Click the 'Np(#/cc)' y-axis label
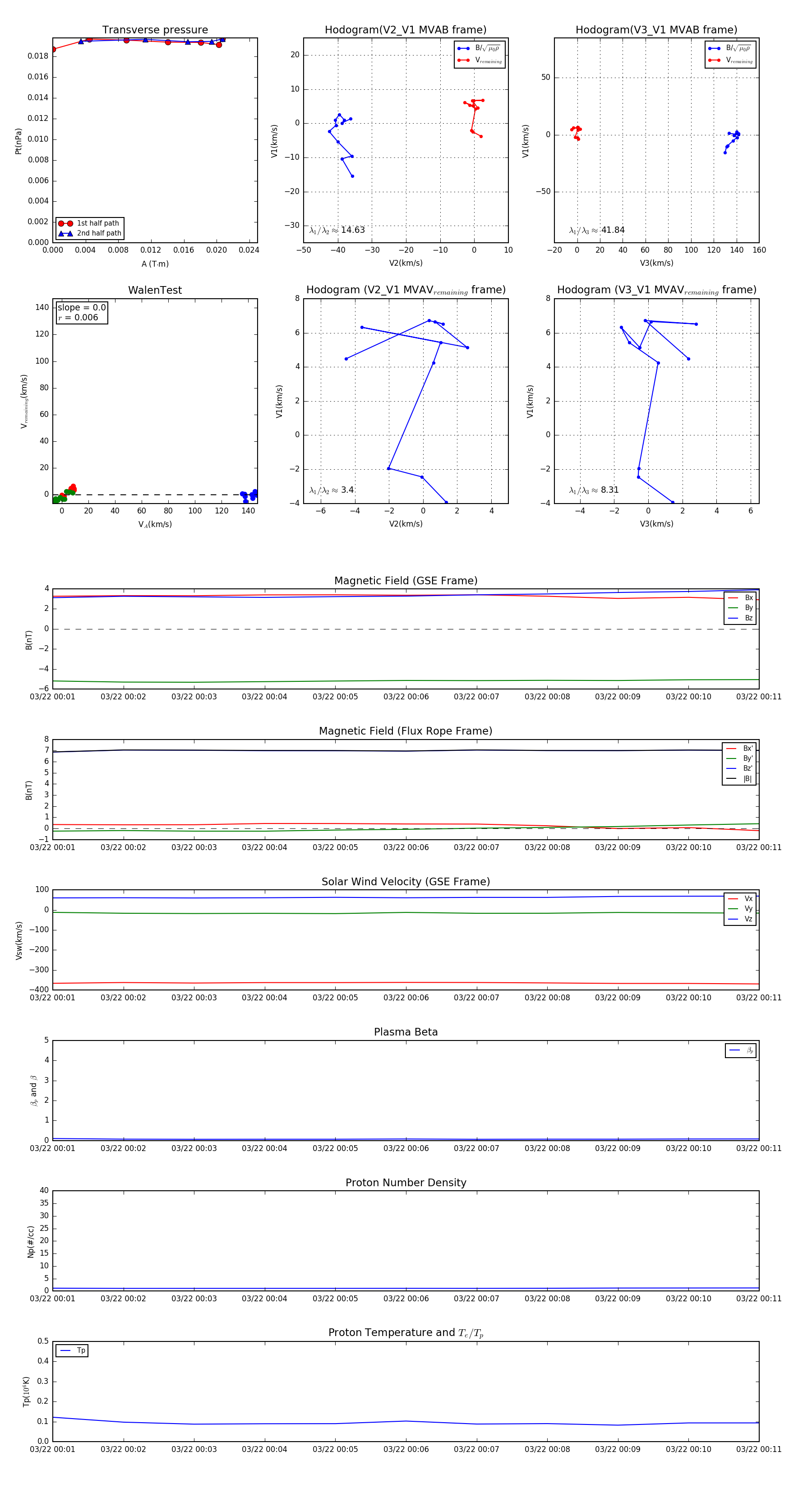 (x=31, y=1242)
